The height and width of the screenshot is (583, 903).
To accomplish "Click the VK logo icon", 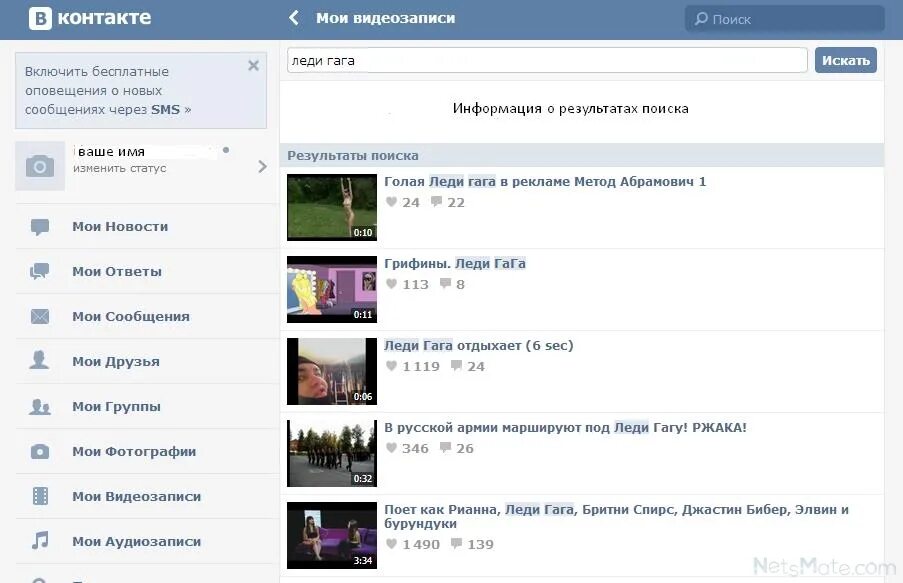I will pos(40,18).
